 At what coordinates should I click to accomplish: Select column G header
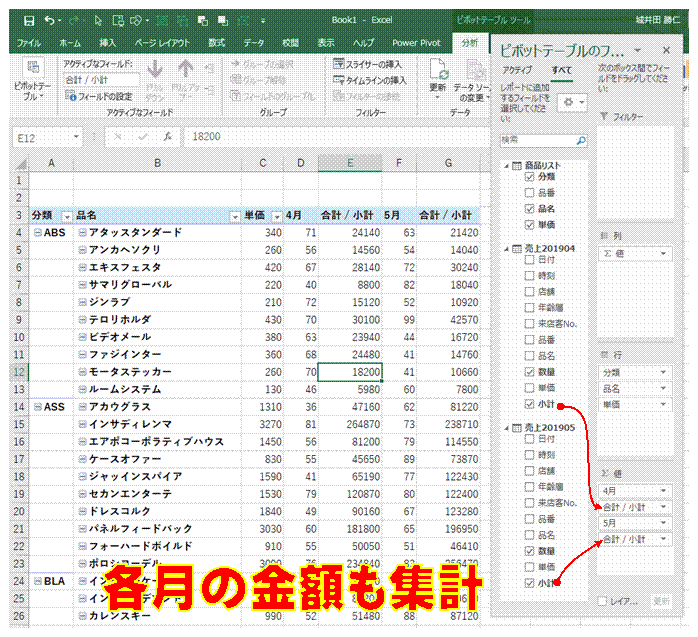click(448, 163)
